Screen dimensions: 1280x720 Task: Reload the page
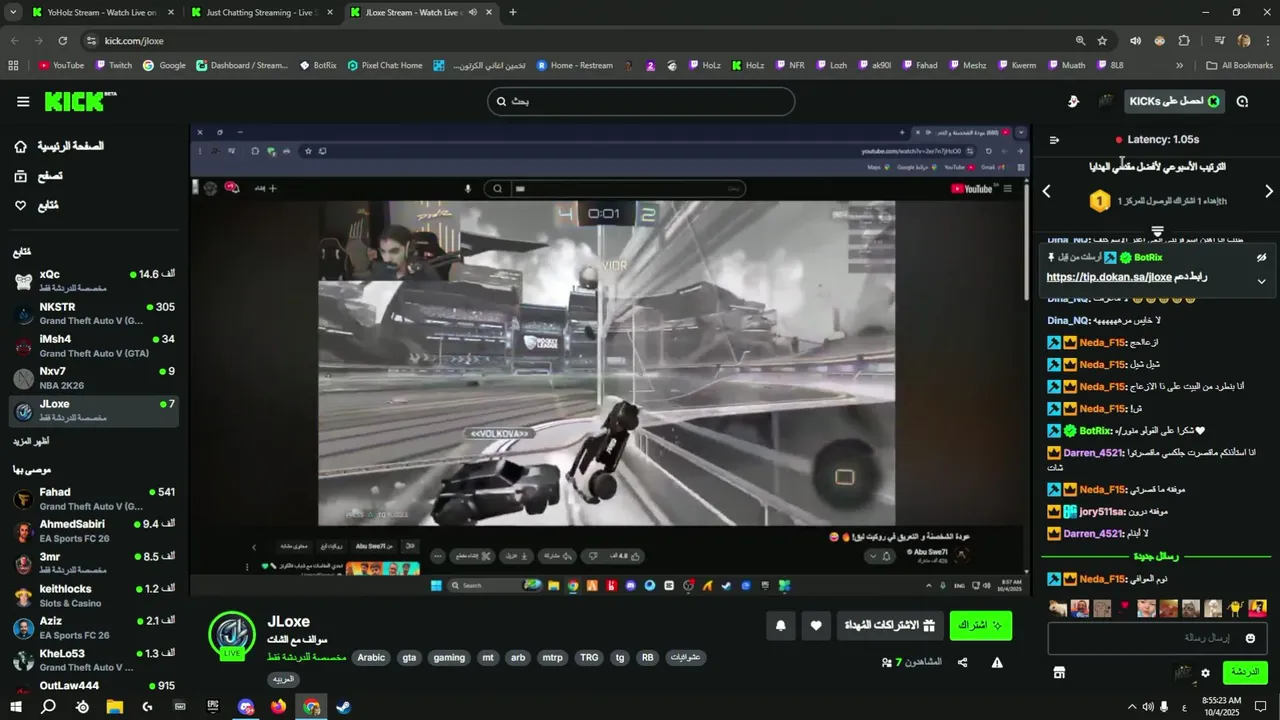63,41
